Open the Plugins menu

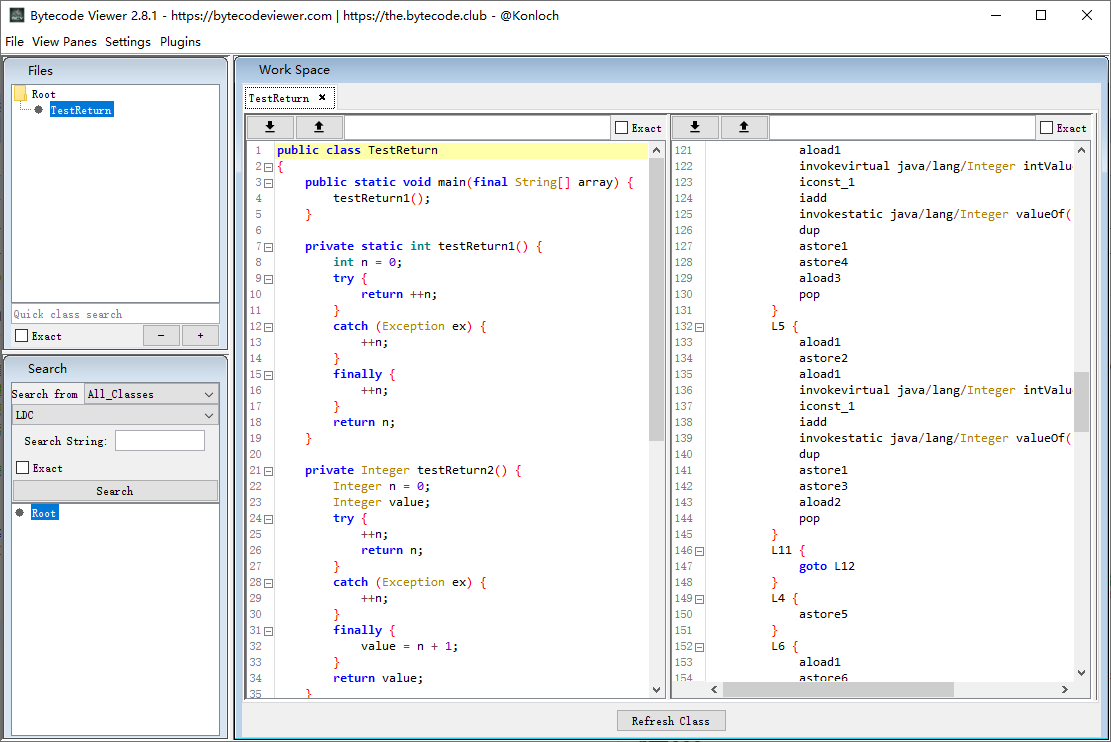(180, 42)
